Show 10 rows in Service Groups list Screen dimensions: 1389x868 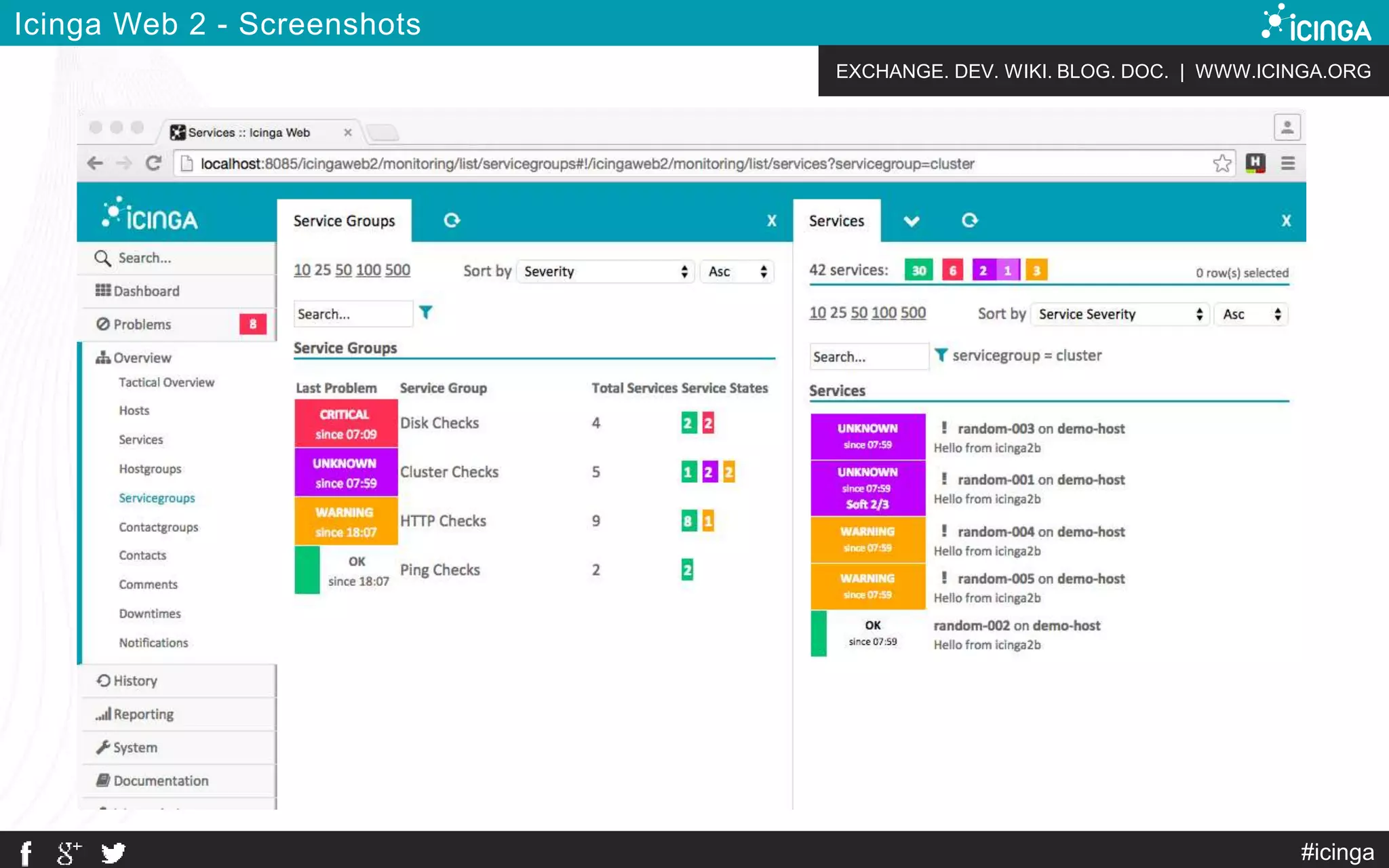point(302,271)
